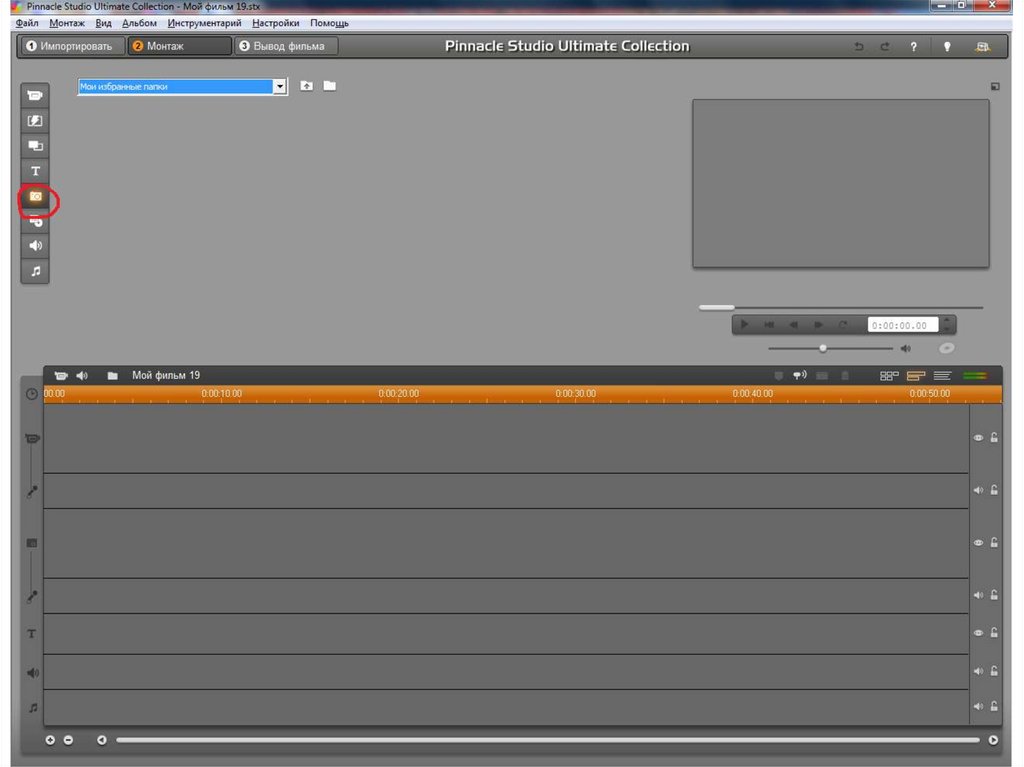1024x767 pixels.
Task: Open the Disc menus album tab
Action: 35,221
